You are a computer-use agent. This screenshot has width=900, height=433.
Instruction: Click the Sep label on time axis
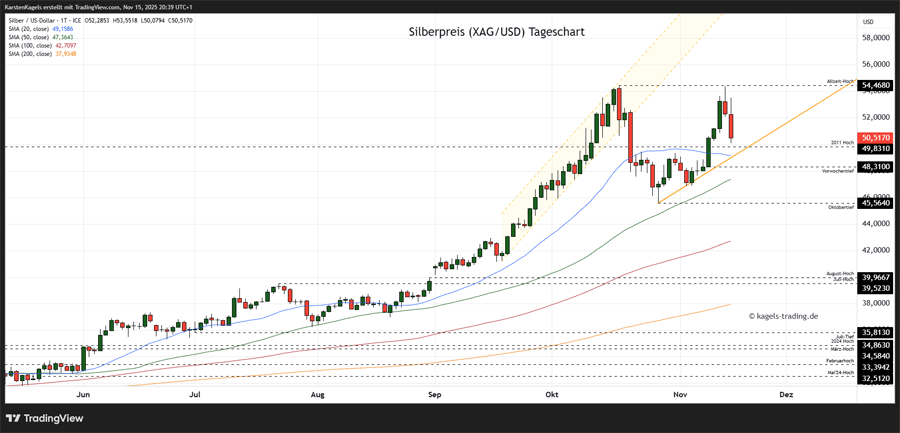434,395
